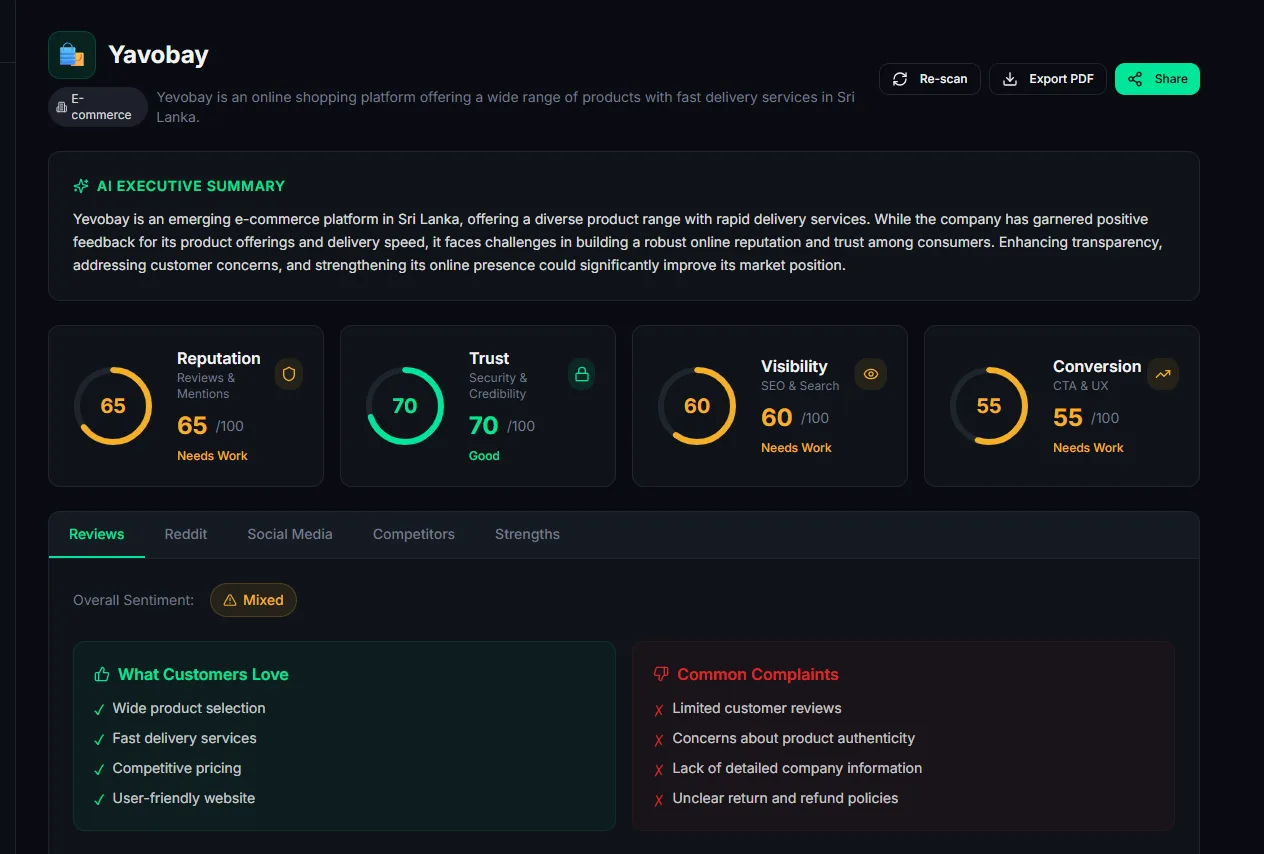Click the X mark beside Limited customer reviews
Image resolution: width=1264 pixels, height=854 pixels.
(x=659, y=710)
